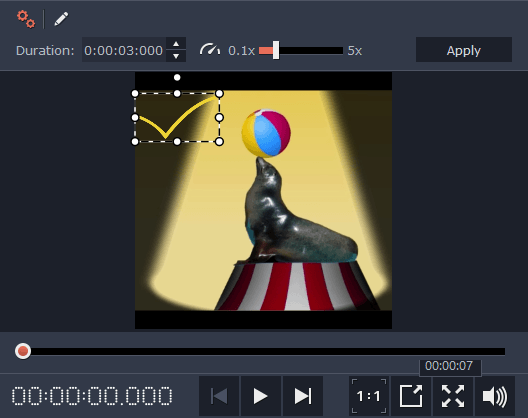528x418 pixels.
Task: Click the bottom-right handle of checkmark box
Action: point(219,142)
